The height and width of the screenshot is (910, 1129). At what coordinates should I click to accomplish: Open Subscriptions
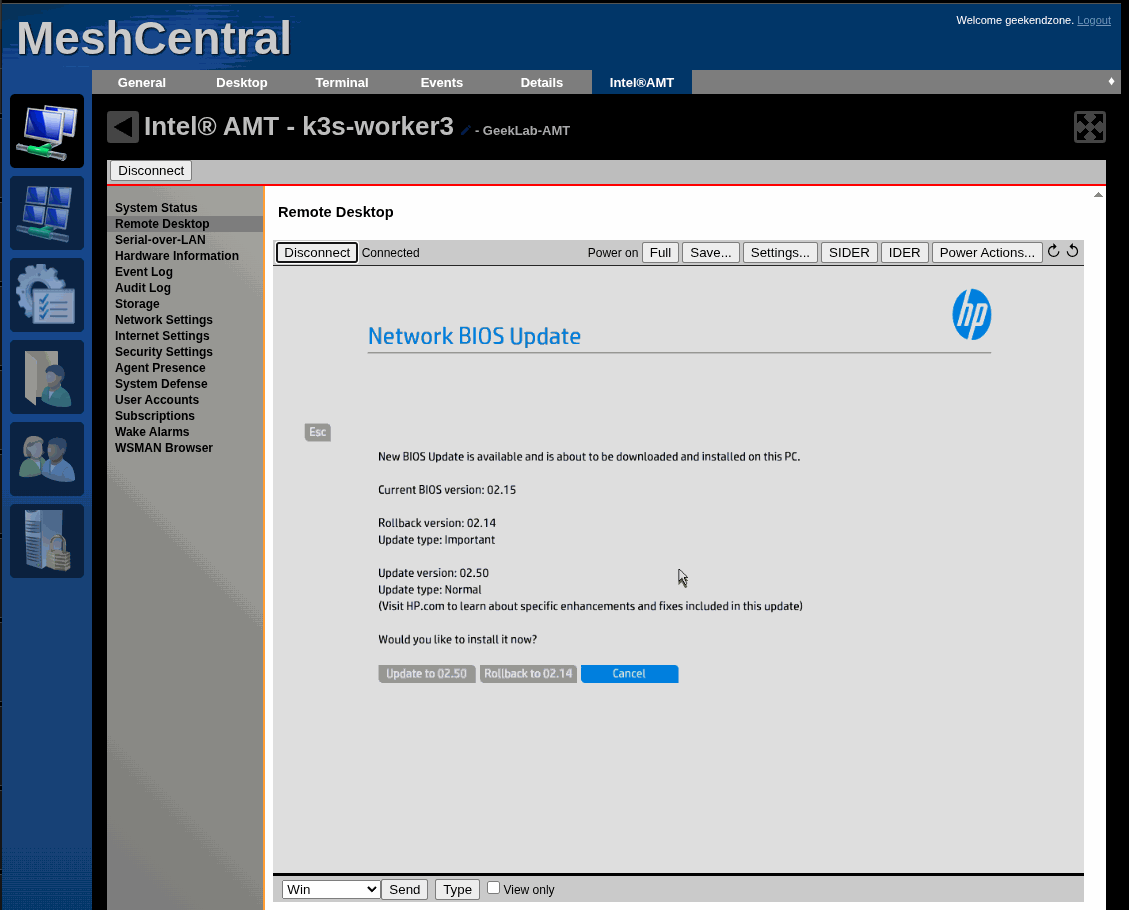point(154,415)
